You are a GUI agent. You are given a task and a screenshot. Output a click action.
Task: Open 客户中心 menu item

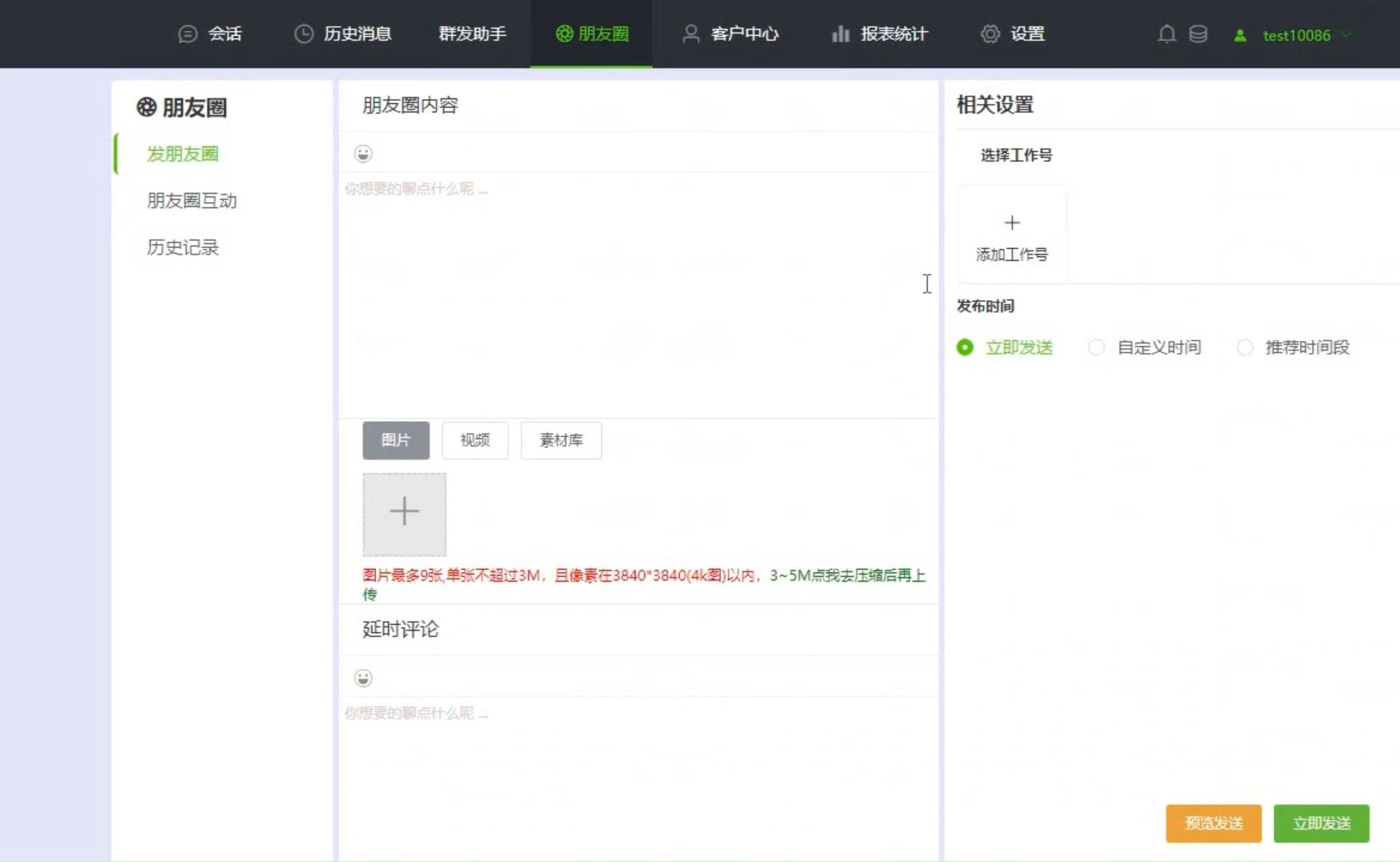(745, 34)
